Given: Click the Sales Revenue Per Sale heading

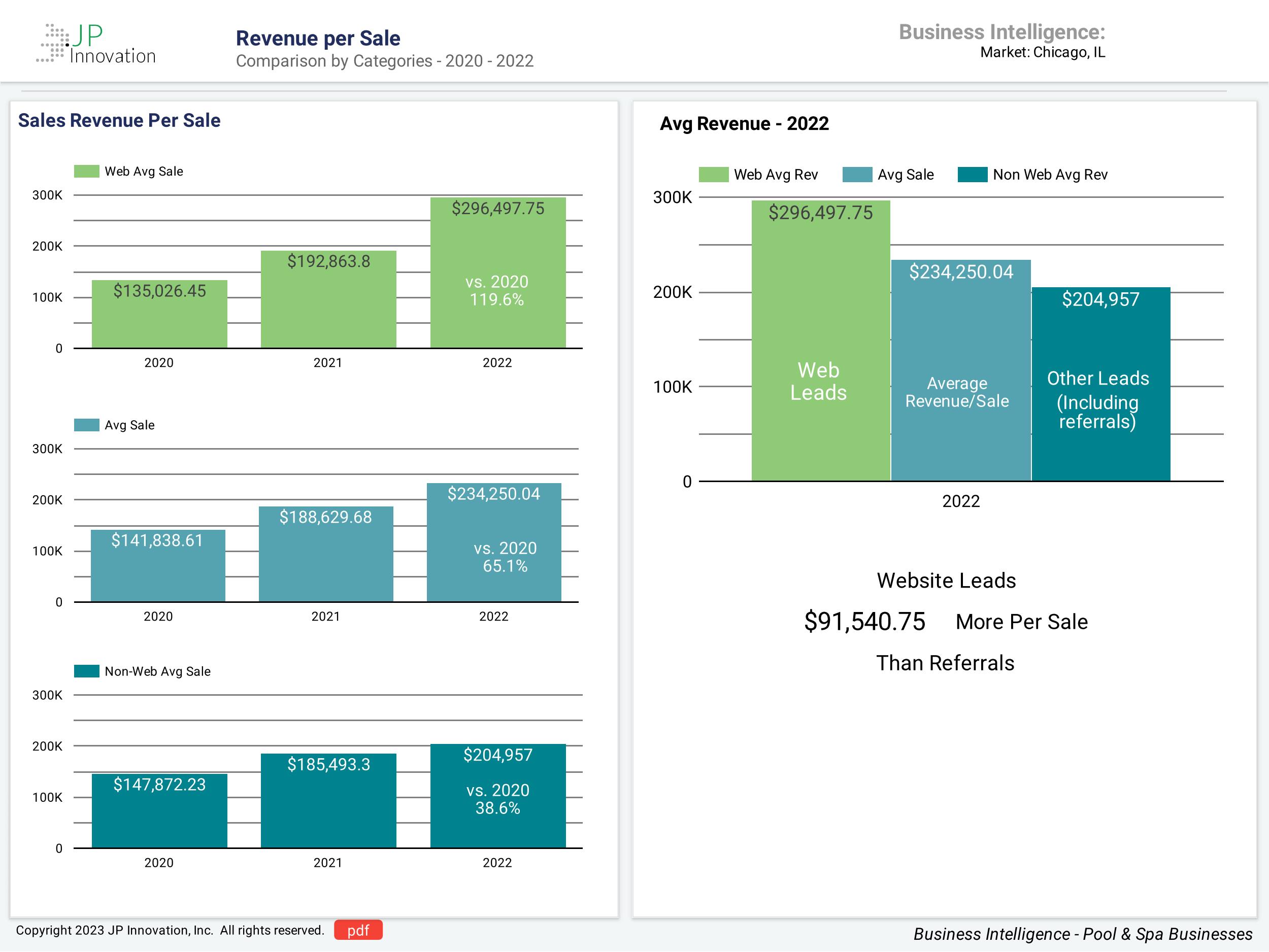Looking at the screenshot, I should click(x=119, y=120).
